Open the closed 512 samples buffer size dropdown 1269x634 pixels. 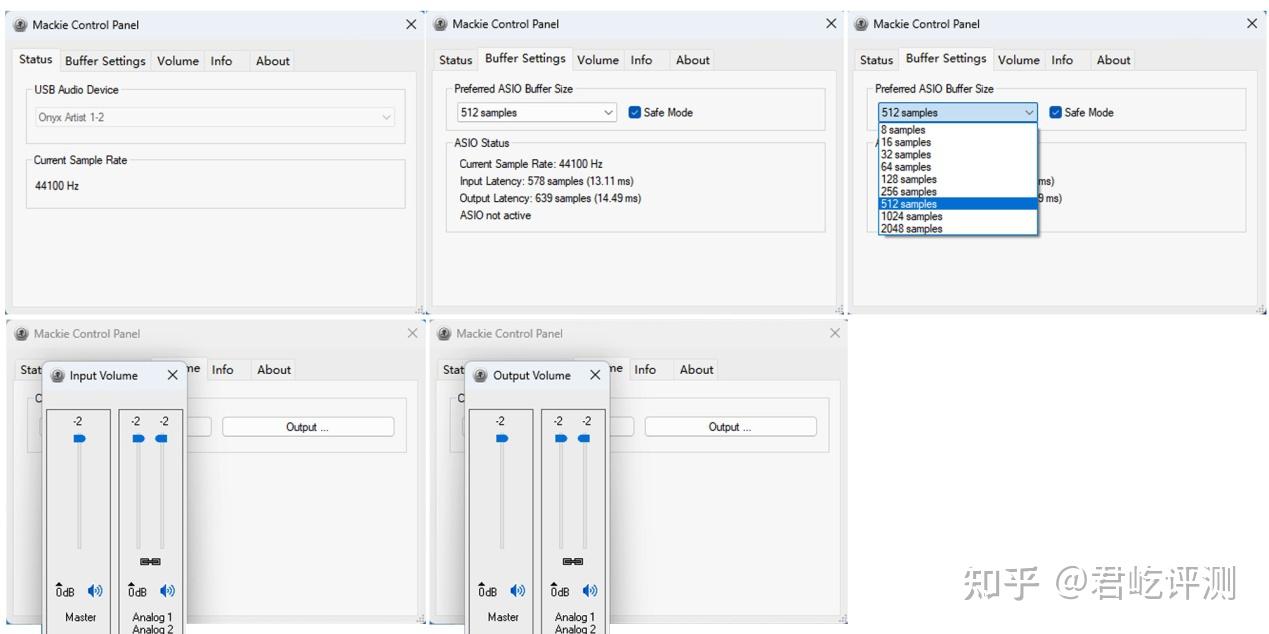coord(538,113)
